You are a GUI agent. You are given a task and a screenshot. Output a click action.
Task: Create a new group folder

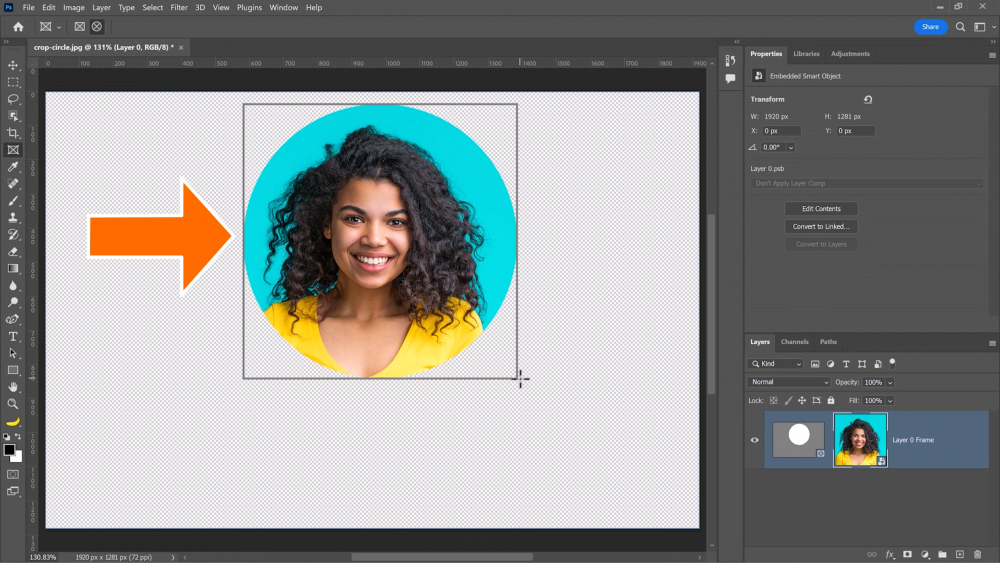tap(942, 555)
